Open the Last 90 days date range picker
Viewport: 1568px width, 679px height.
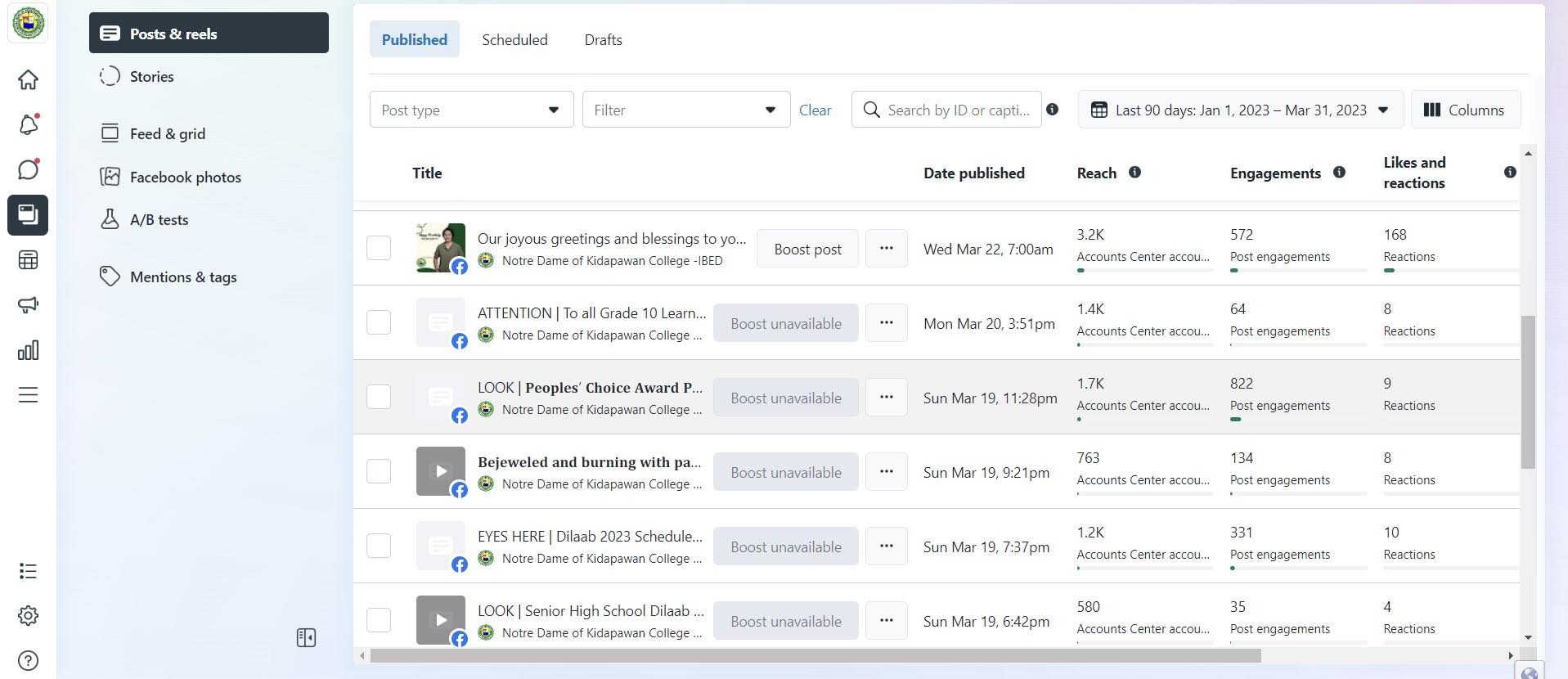pos(1240,110)
